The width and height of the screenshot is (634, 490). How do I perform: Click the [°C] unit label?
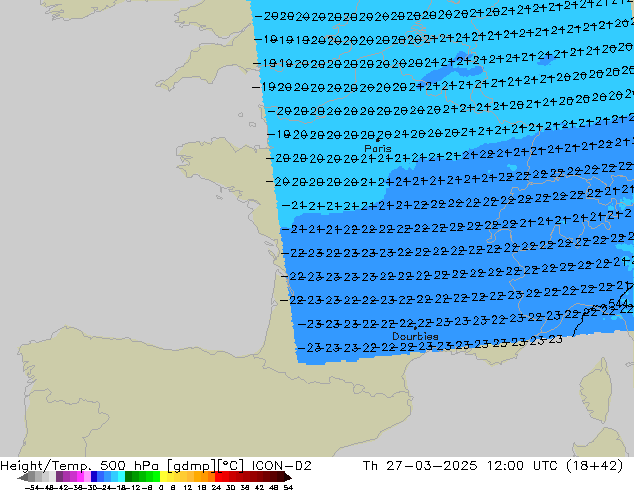pyautogui.click(x=231, y=466)
